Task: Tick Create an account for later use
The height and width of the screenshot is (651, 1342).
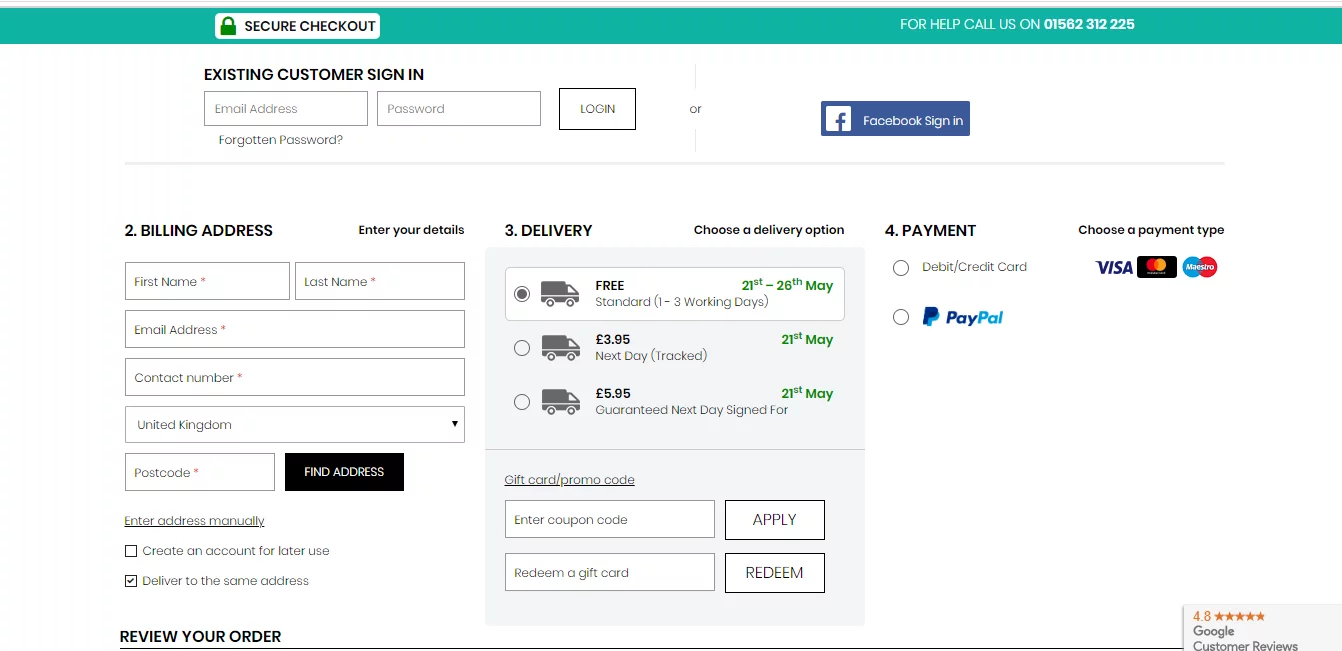Action: pyautogui.click(x=131, y=551)
